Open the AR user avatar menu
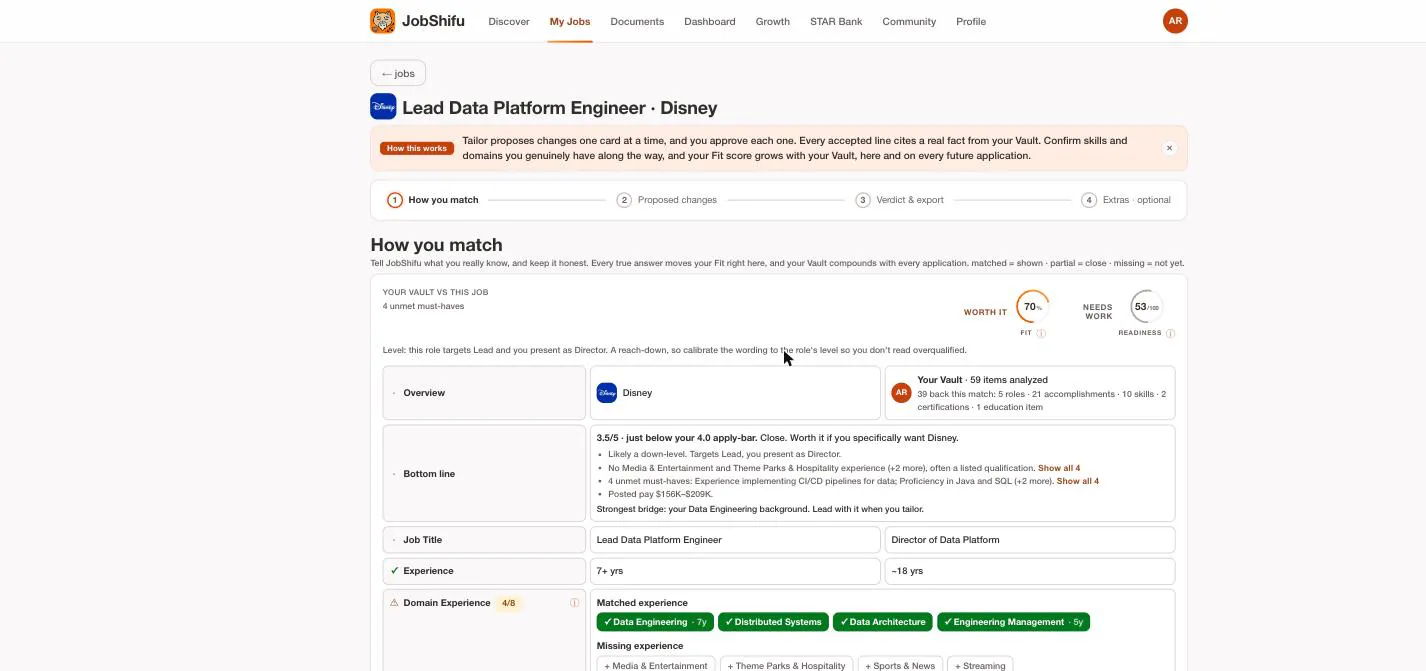This screenshot has height=671, width=1426. tap(1175, 21)
